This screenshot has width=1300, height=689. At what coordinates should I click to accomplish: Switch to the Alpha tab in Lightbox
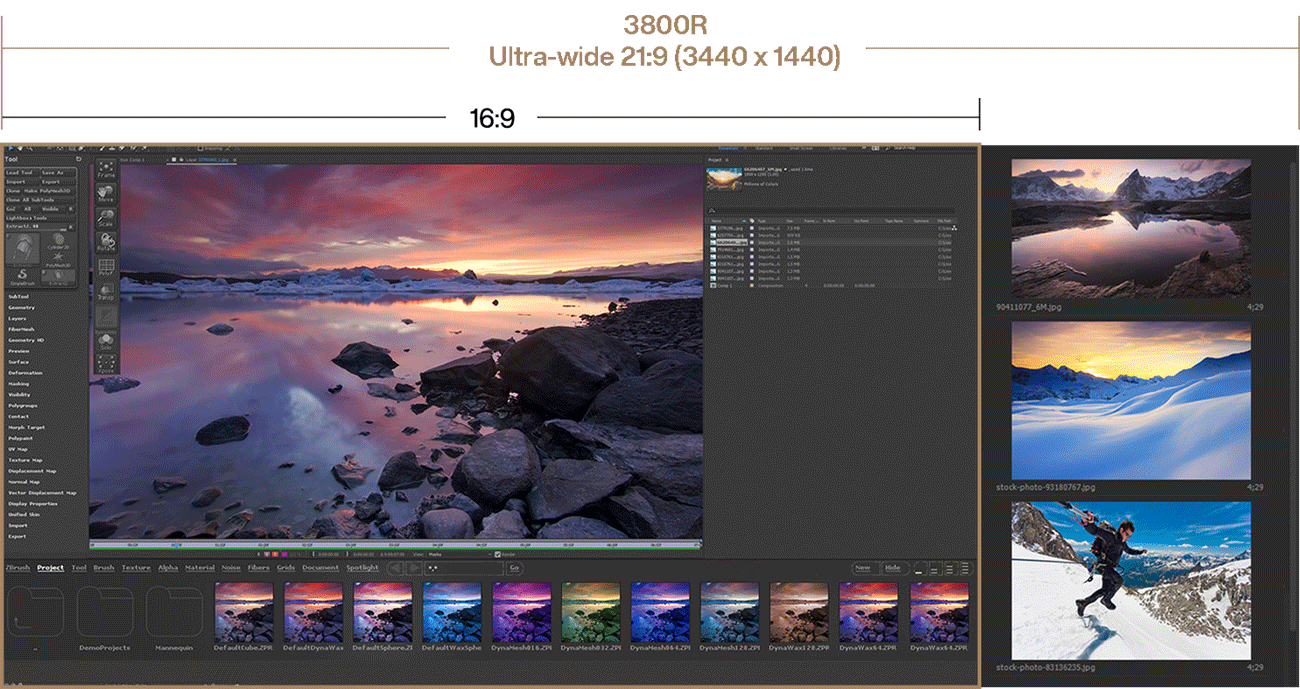168,568
